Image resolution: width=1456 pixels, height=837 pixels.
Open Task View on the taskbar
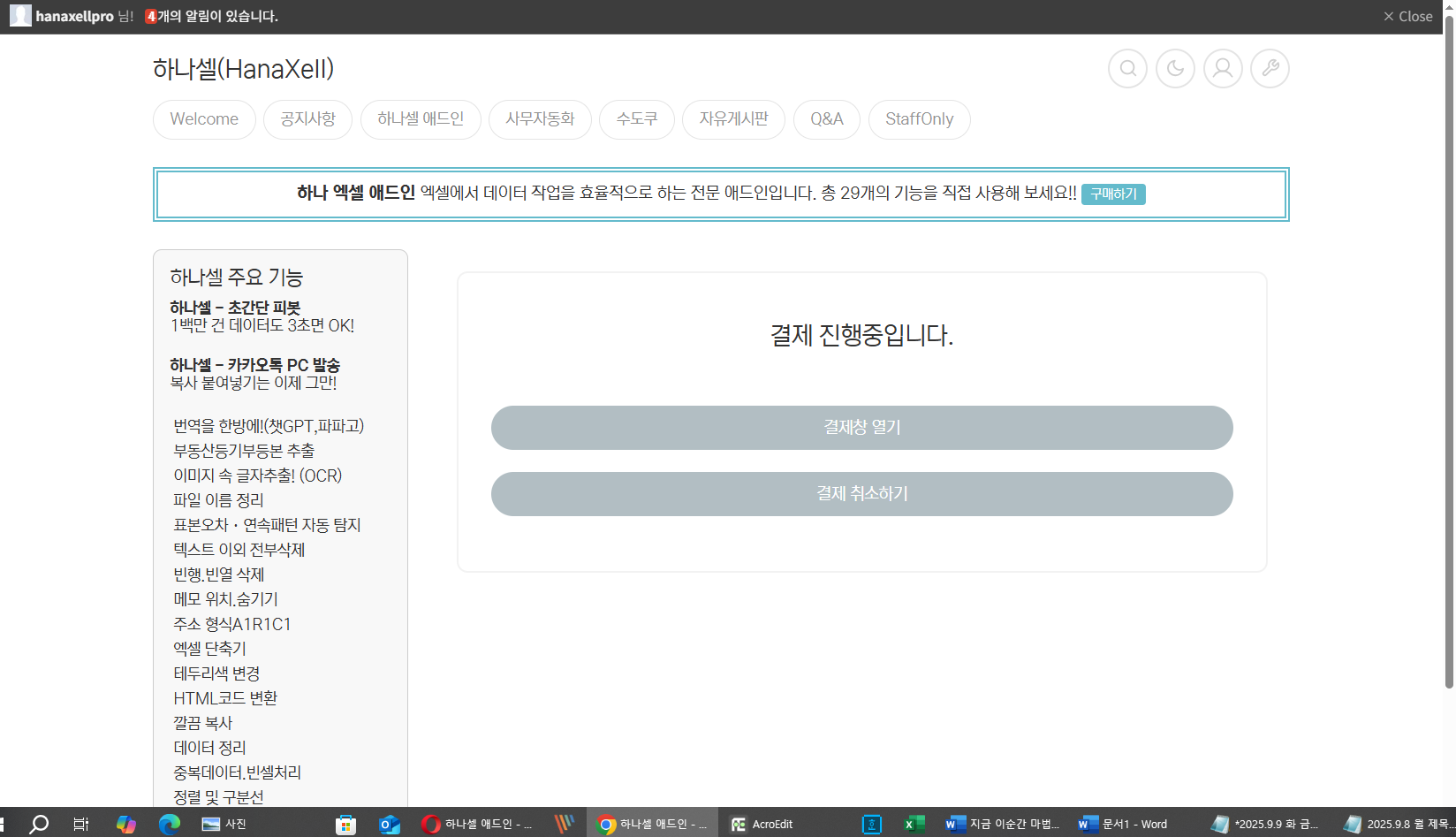[80, 824]
